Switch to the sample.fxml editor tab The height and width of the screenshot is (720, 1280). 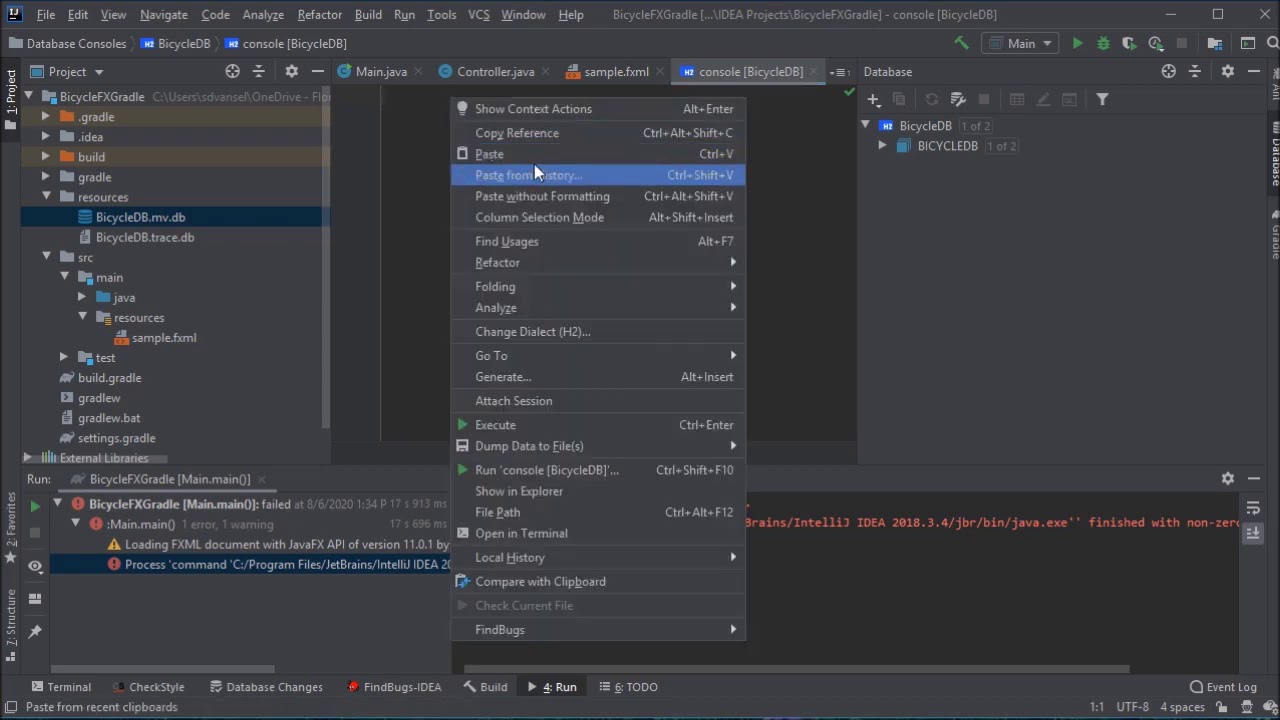point(615,71)
